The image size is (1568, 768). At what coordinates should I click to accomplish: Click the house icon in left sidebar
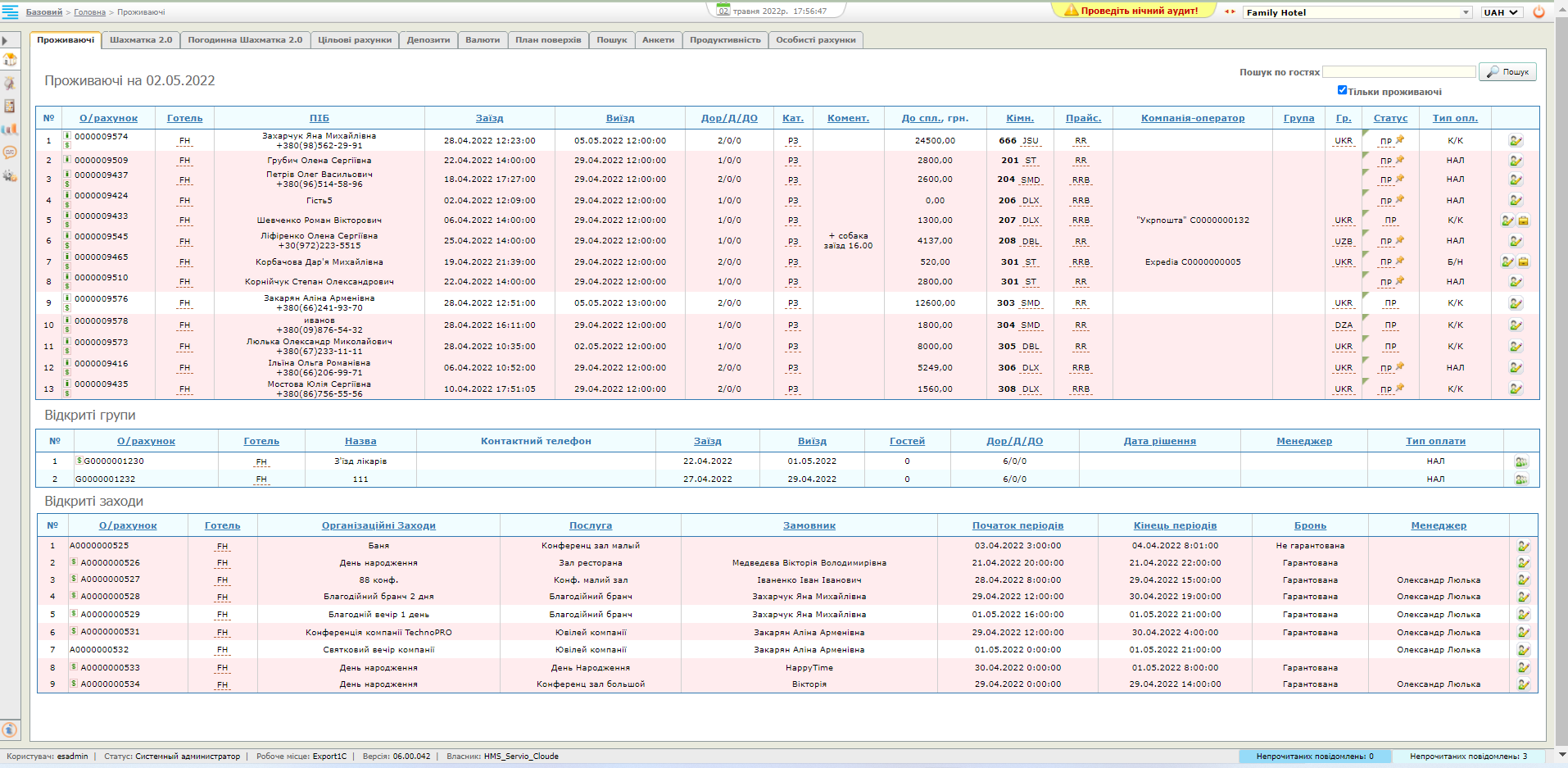coord(10,60)
